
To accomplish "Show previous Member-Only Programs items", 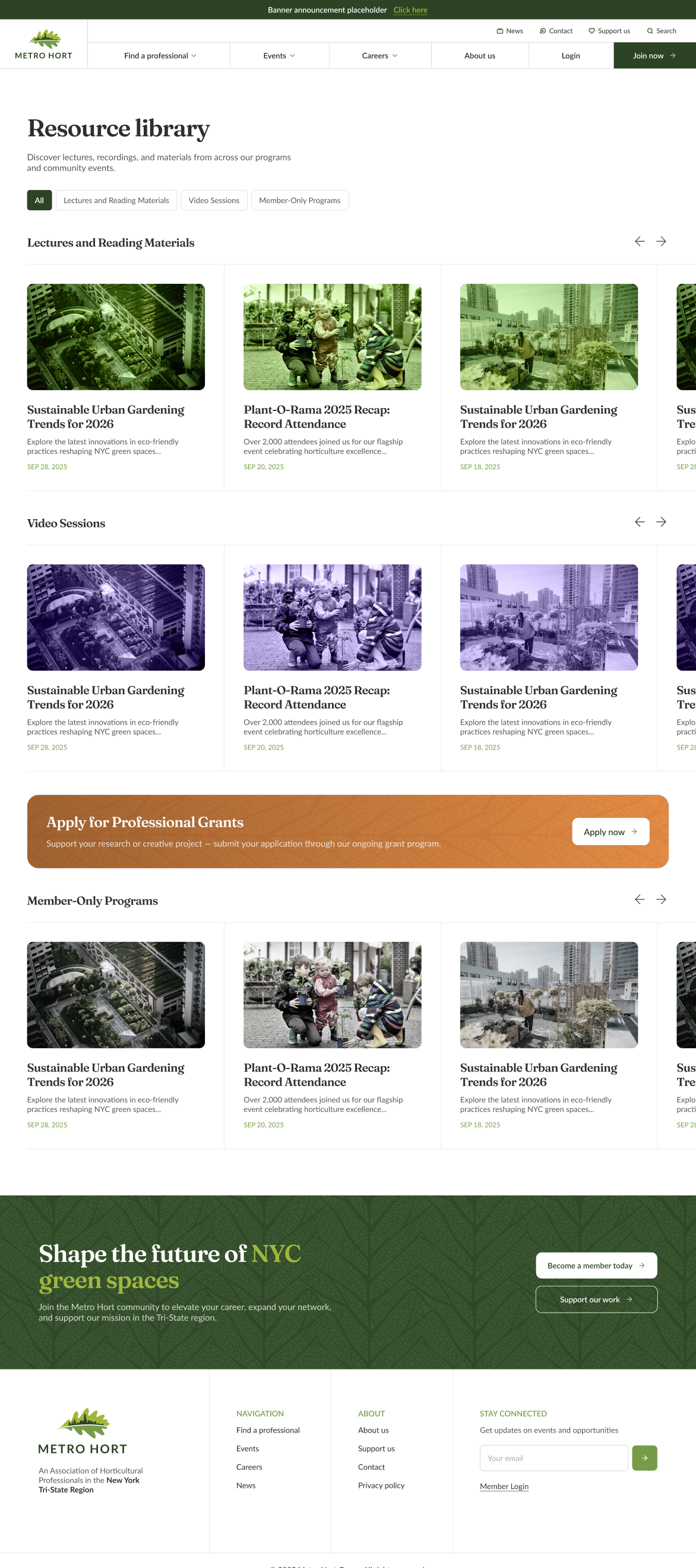I will [x=640, y=900].
